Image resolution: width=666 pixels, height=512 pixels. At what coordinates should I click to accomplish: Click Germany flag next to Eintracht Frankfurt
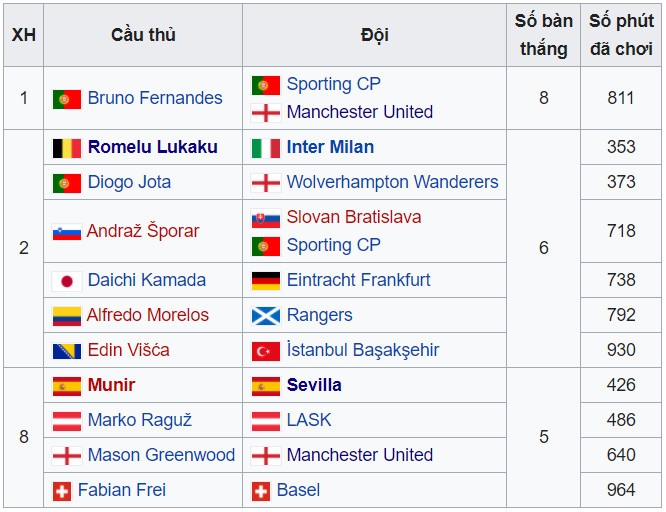point(266,281)
